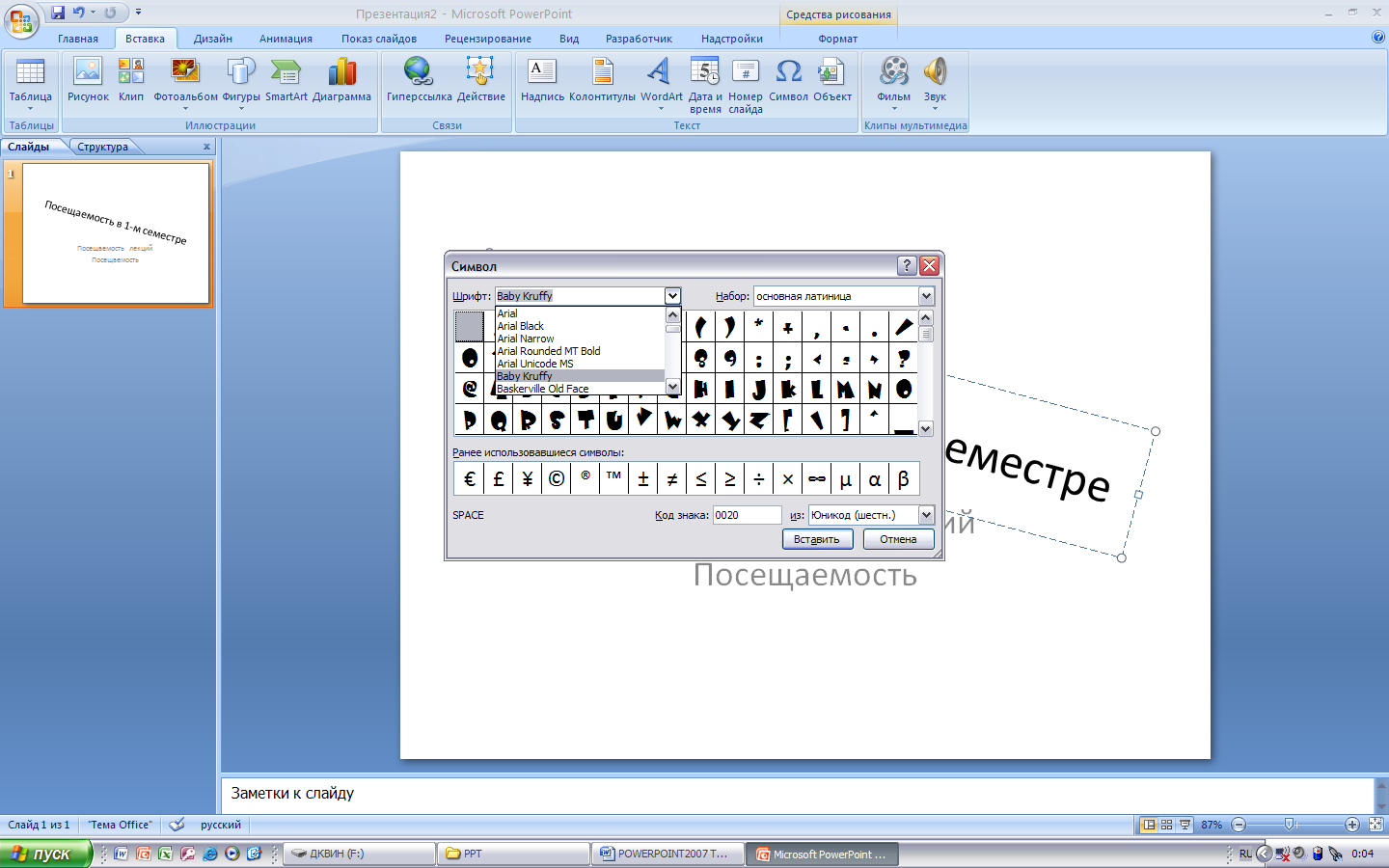Click the Гиперссылка hyperlink icon
Image resolution: width=1389 pixels, height=868 pixels.
[419, 81]
